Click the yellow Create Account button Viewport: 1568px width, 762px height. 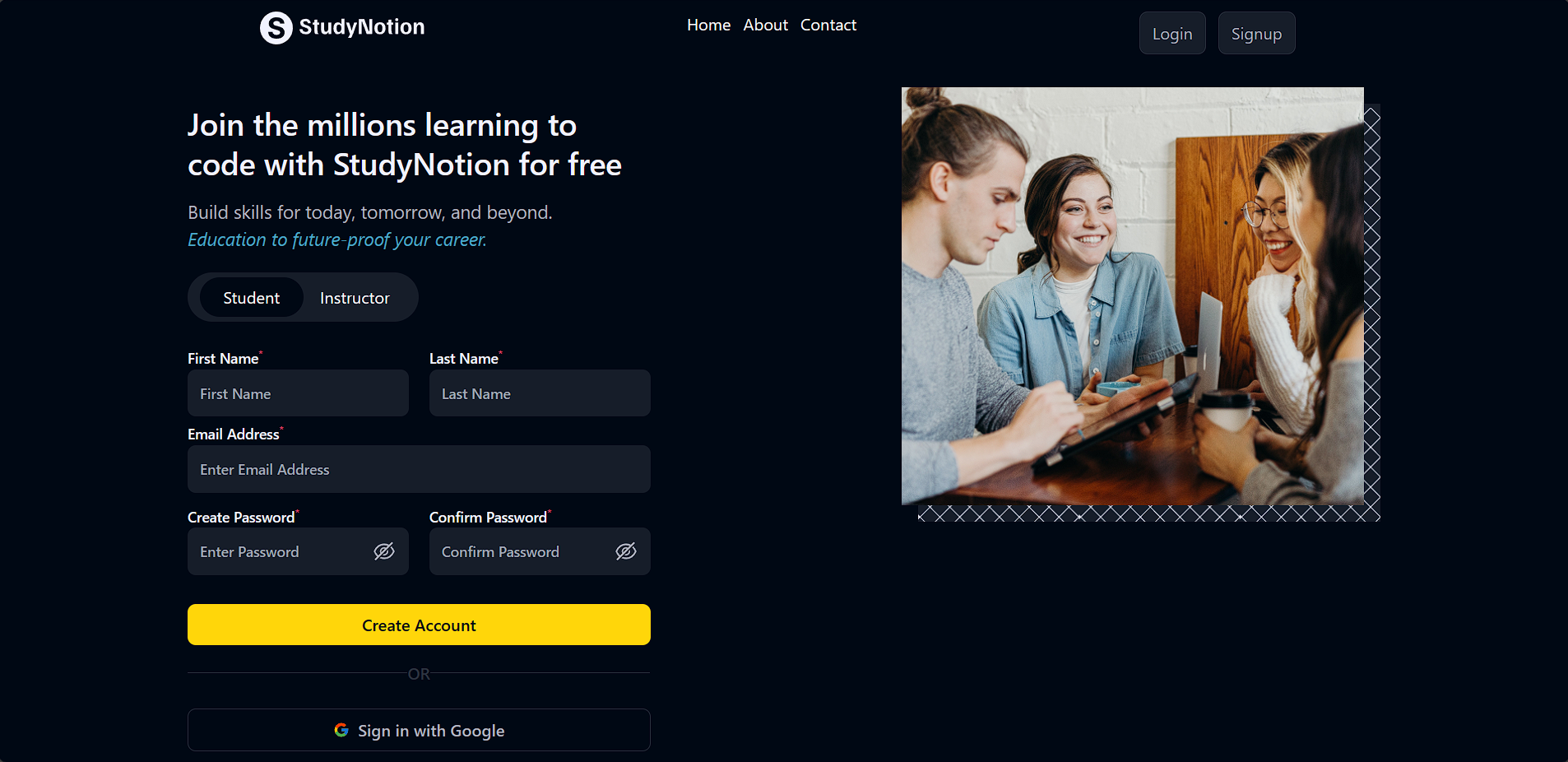(419, 625)
